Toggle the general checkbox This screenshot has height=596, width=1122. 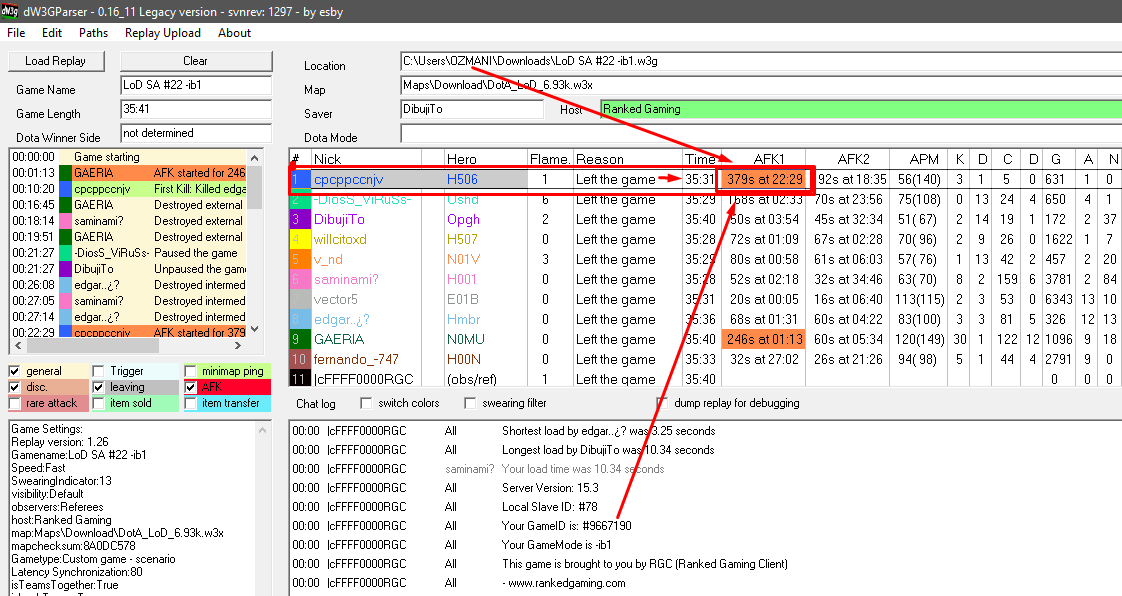(14, 371)
